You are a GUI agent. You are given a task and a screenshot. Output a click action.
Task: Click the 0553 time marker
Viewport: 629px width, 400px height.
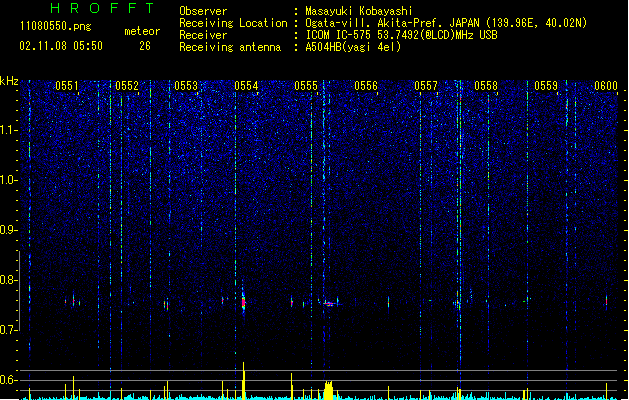186,86
